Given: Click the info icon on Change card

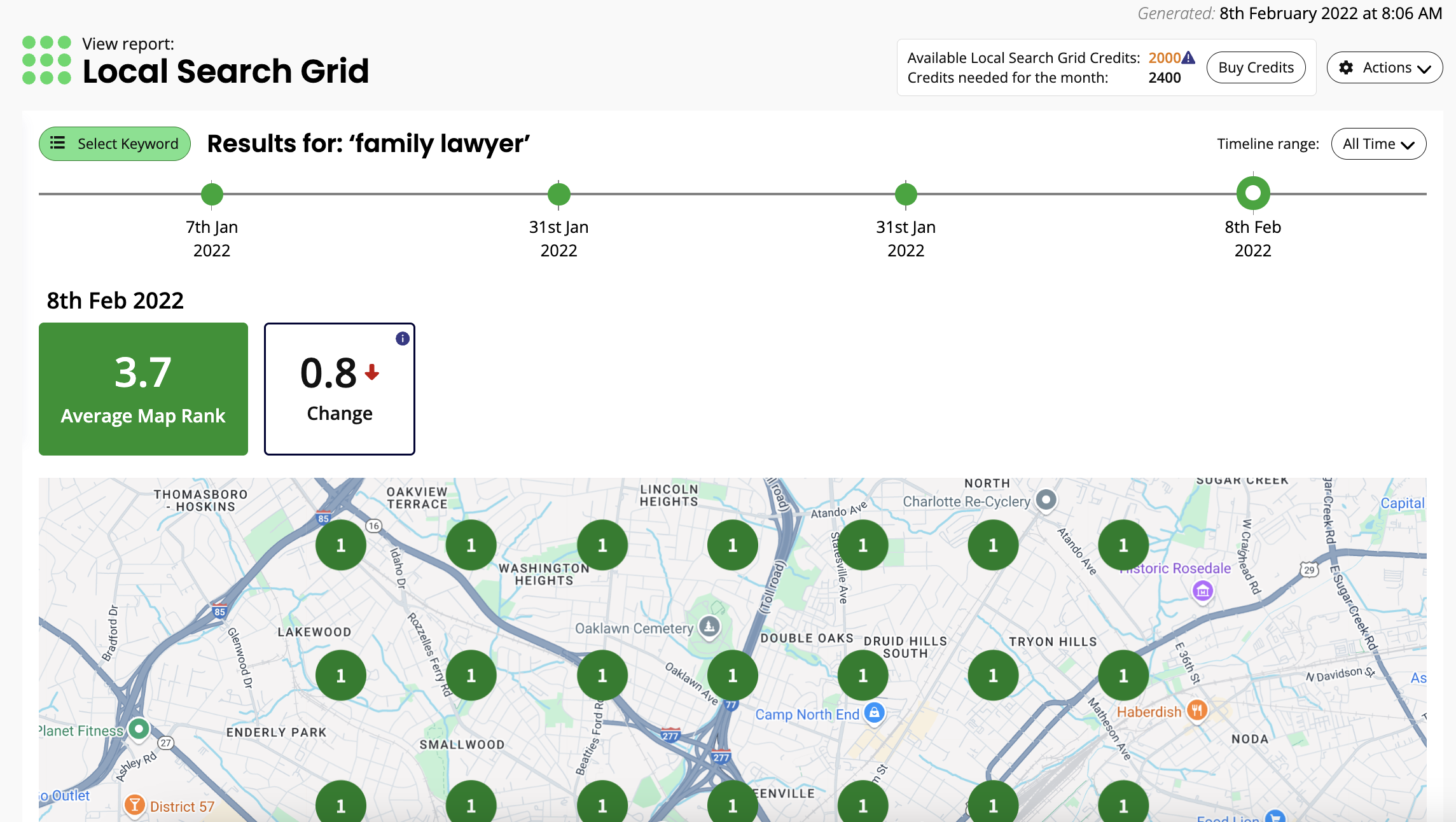Looking at the screenshot, I should click(403, 338).
